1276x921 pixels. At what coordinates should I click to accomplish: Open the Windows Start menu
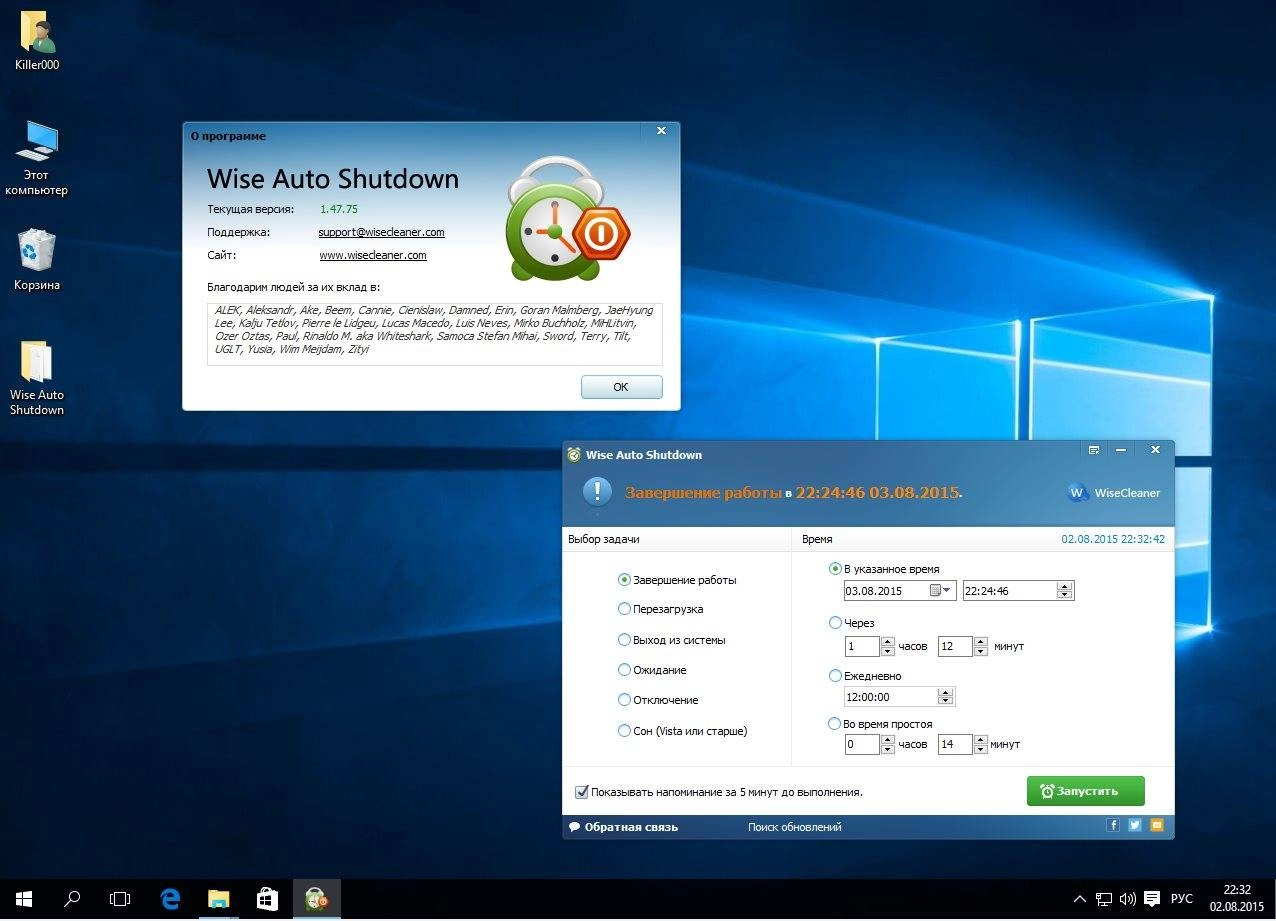point(23,899)
